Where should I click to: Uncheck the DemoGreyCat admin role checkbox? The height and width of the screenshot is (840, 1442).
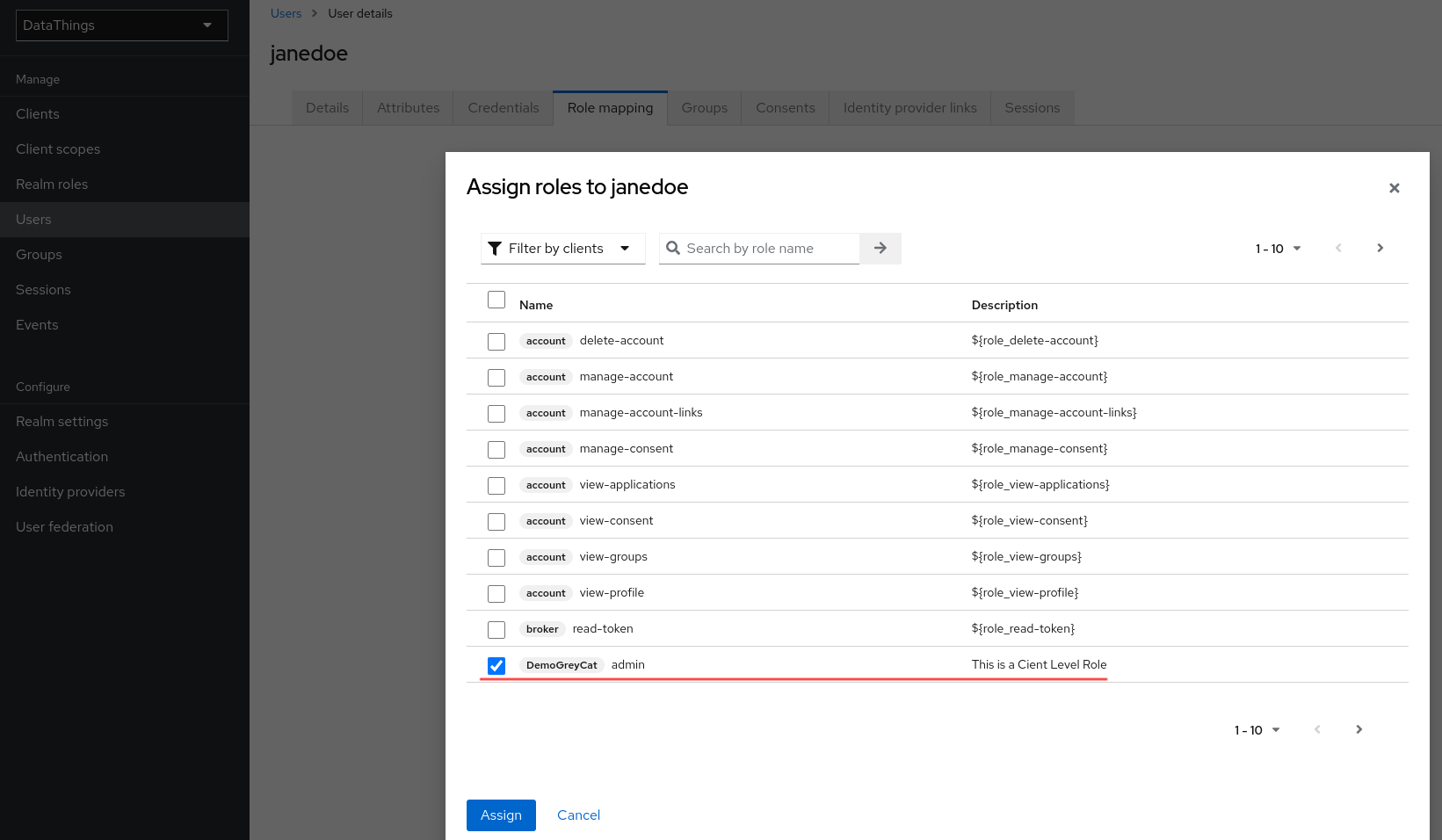click(x=496, y=666)
